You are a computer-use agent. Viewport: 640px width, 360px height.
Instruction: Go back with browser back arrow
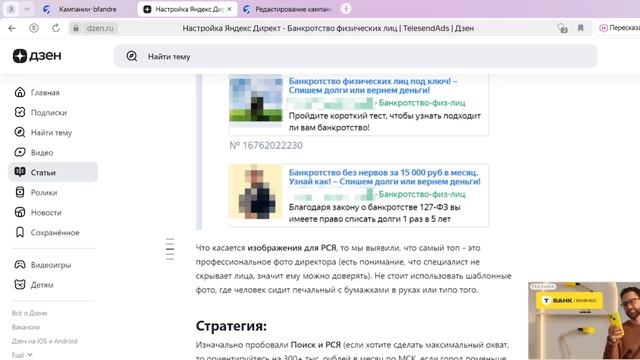tap(12, 28)
